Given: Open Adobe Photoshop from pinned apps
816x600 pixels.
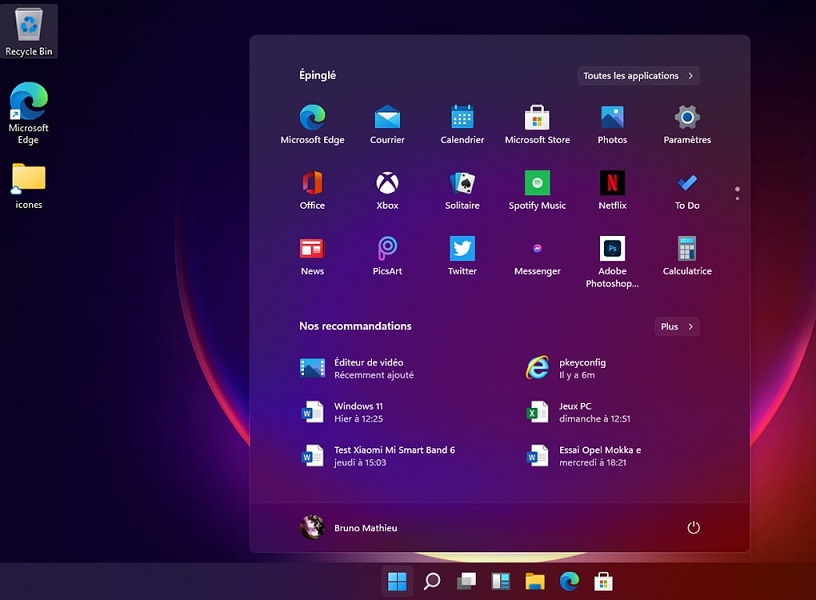Looking at the screenshot, I should pos(612,249).
